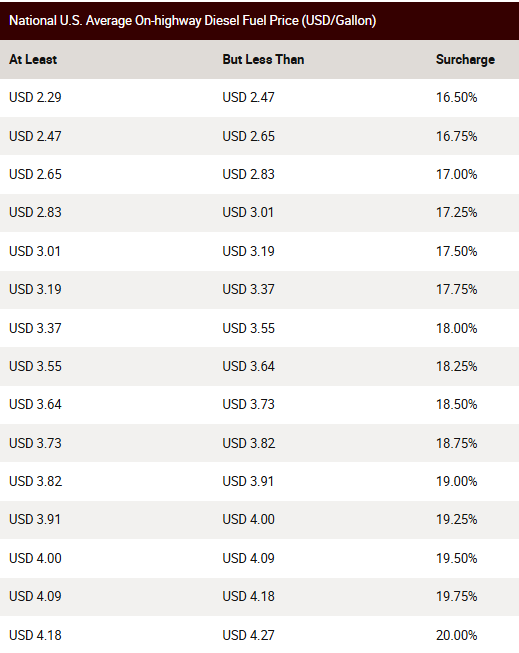Select the 'But Less Than' column header
519x653 pixels.
click(x=263, y=60)
